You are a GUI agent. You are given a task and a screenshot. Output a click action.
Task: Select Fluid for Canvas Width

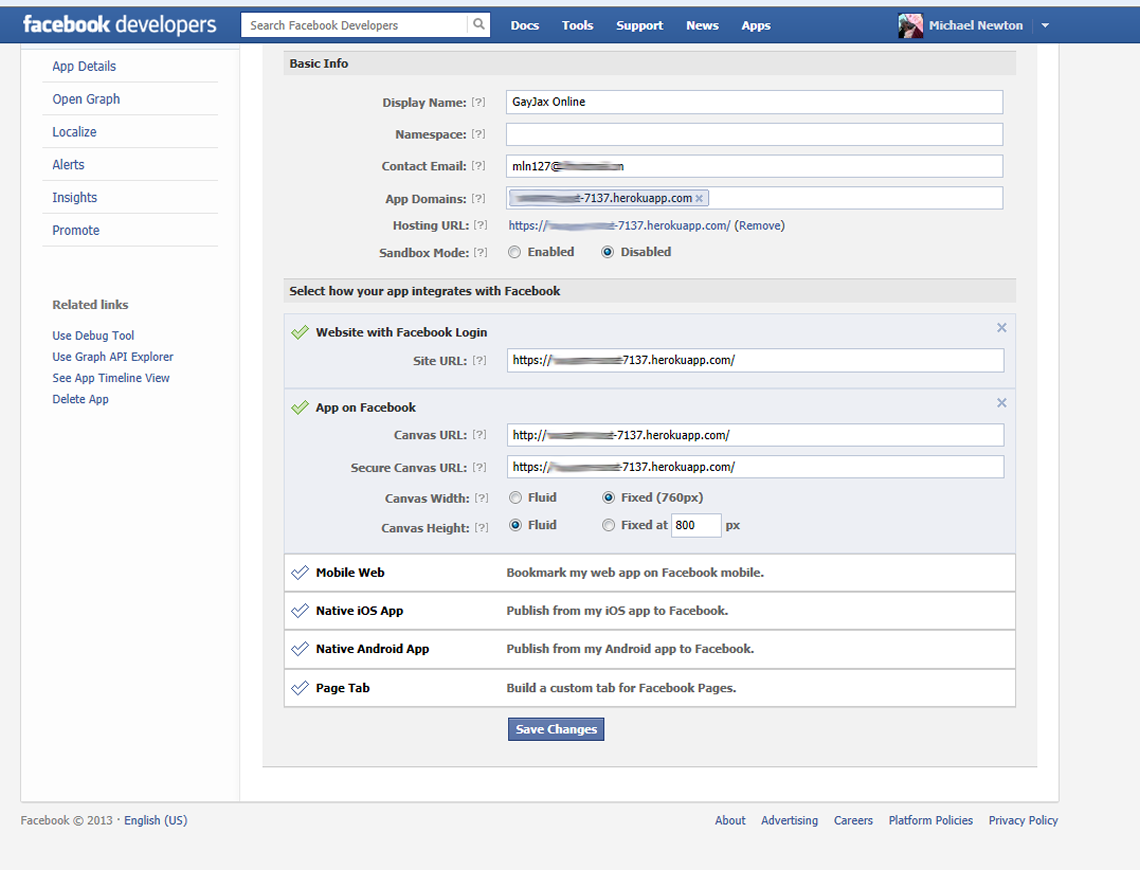coord(515,498)
